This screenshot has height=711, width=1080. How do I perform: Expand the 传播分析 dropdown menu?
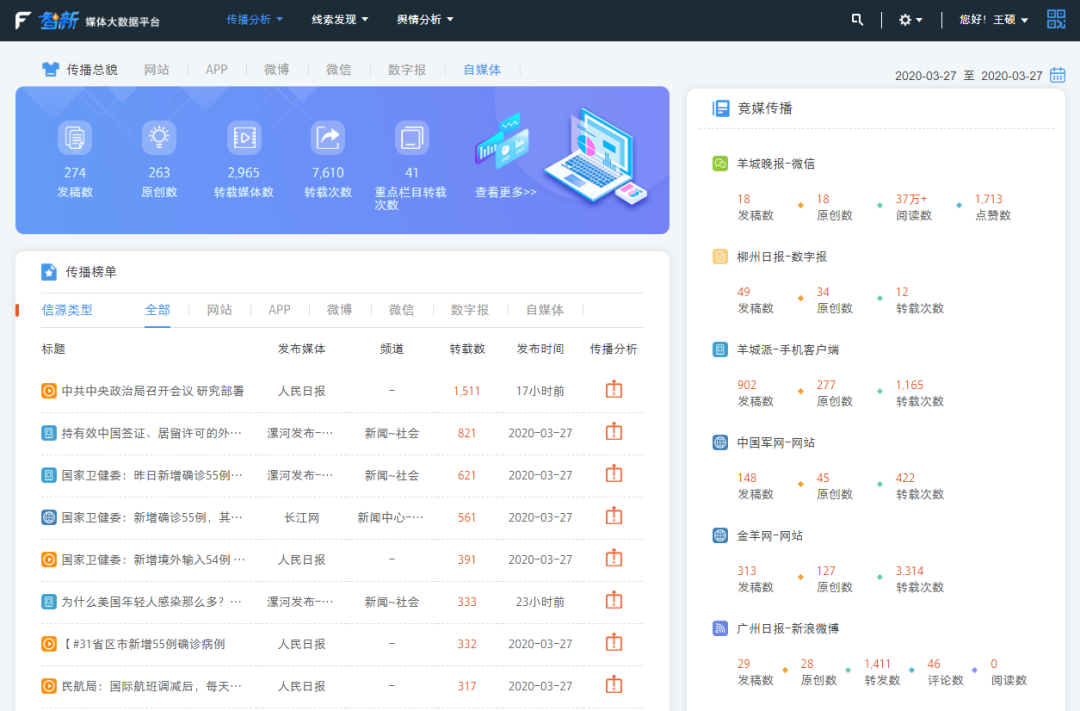click(x=254, y=20)
